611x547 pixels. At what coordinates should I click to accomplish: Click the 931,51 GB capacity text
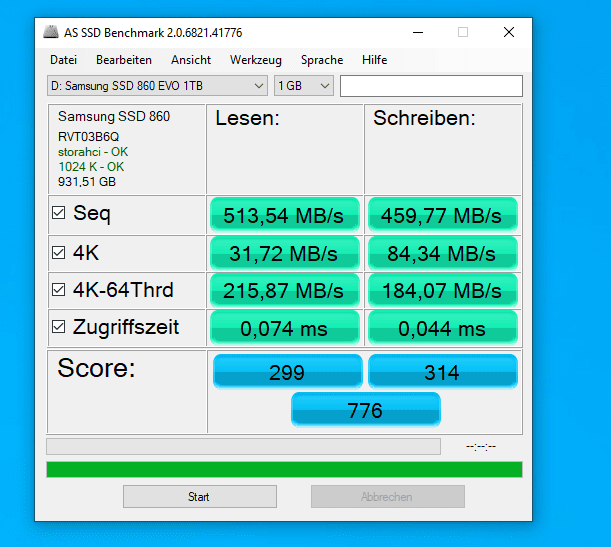(x=87, y=182)
